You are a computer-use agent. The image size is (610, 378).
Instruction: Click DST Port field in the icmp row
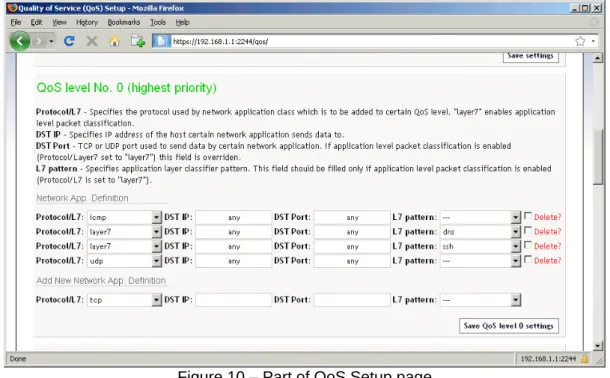click(352, 217)
